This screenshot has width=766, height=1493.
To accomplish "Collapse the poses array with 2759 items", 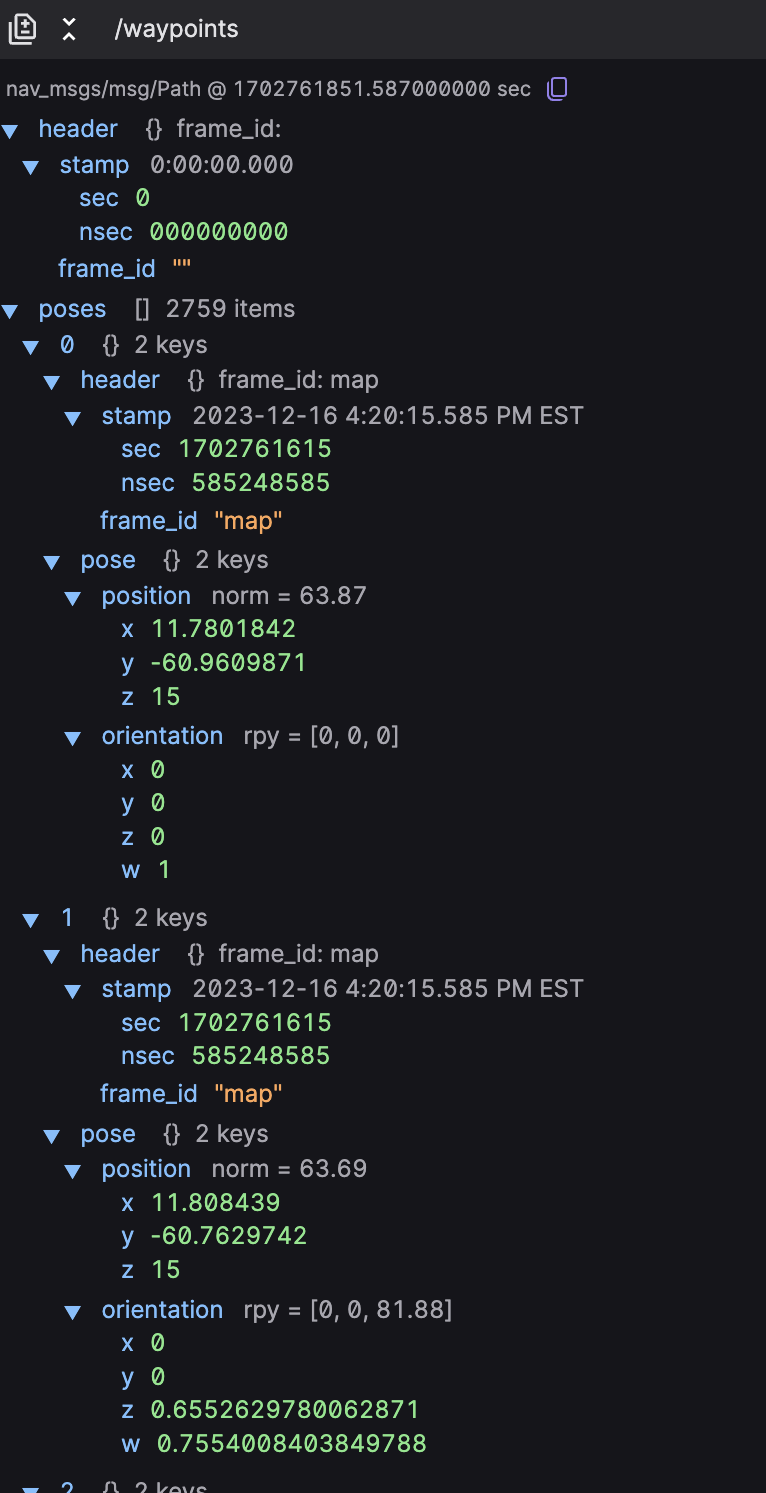I will point(11,311).
